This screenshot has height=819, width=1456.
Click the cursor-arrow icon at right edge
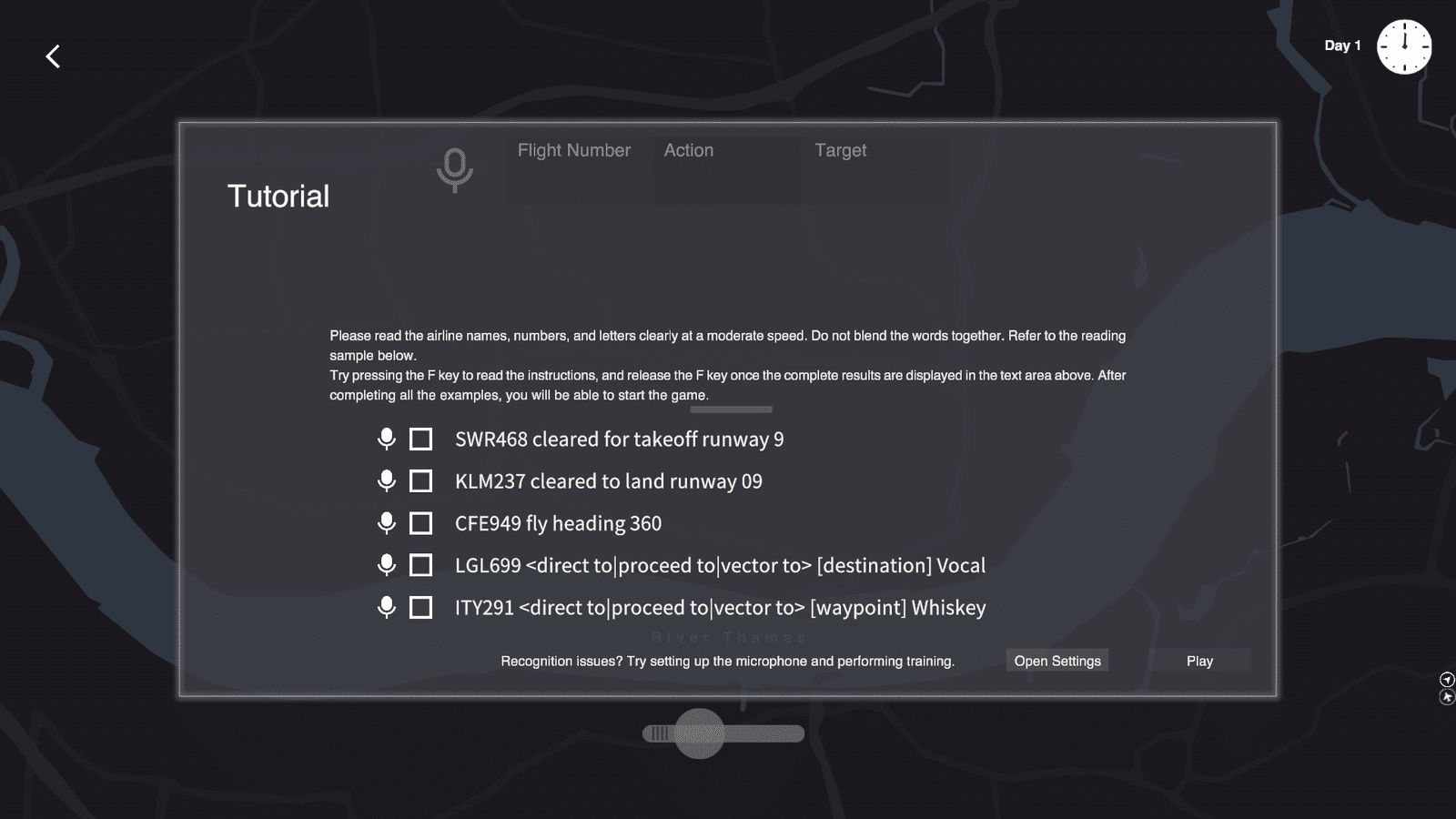[1447, 697]
